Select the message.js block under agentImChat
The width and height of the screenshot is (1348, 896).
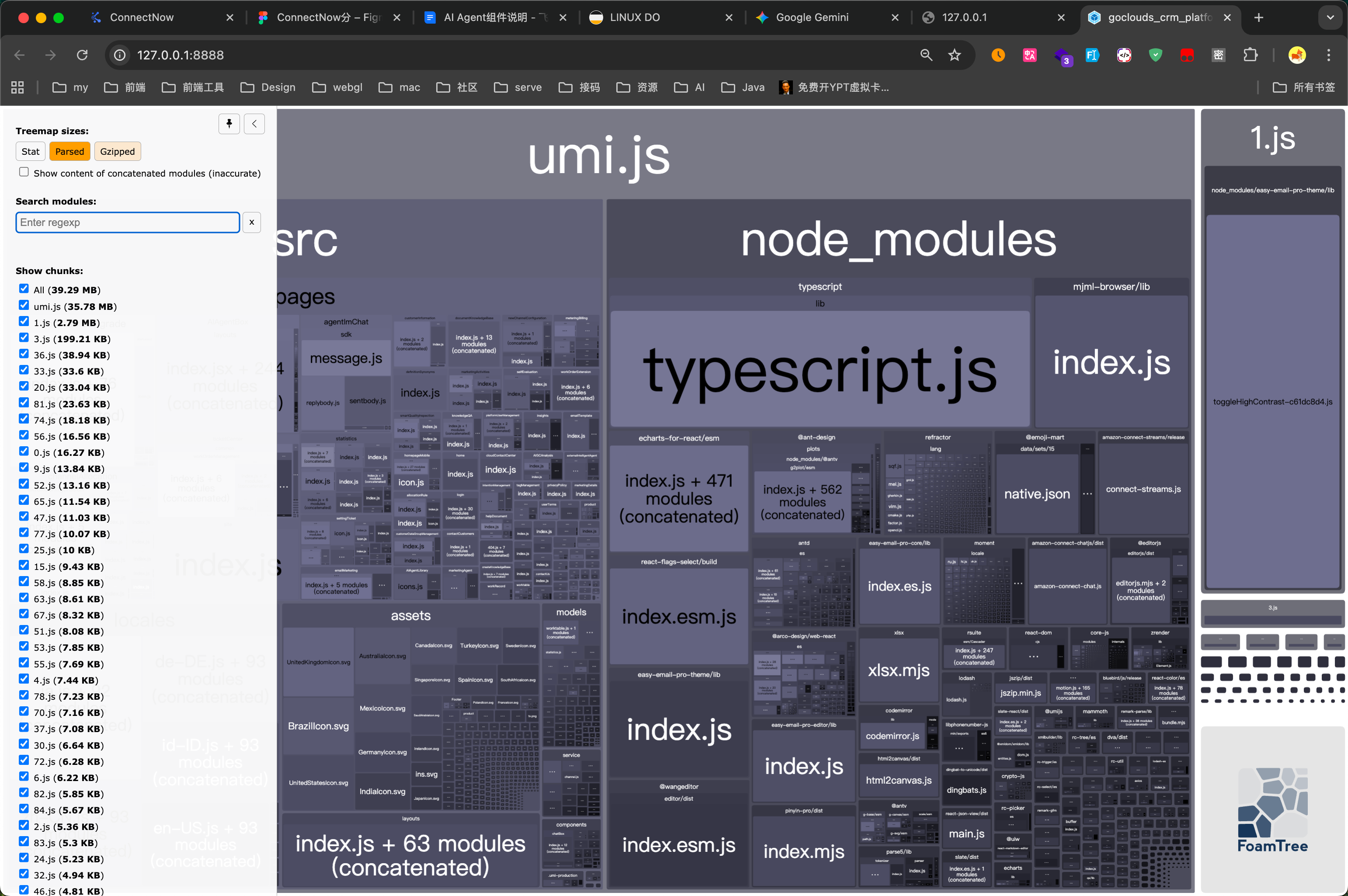point(346,358)
